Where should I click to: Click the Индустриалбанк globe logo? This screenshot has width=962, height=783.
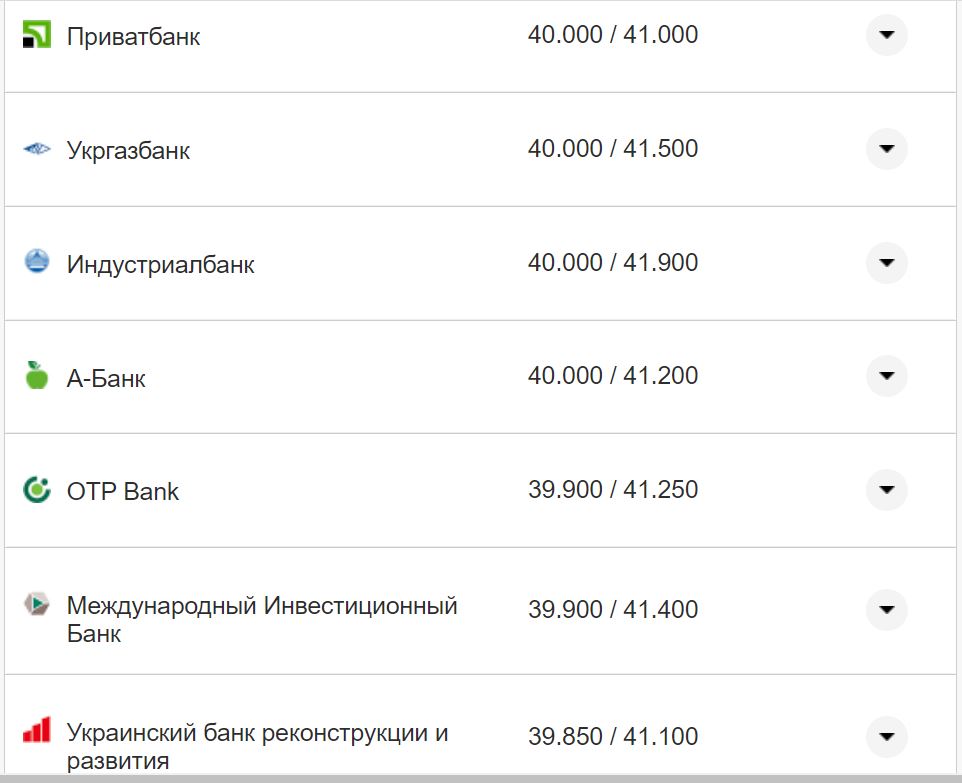pyautogui.click(x=36, y=262)
